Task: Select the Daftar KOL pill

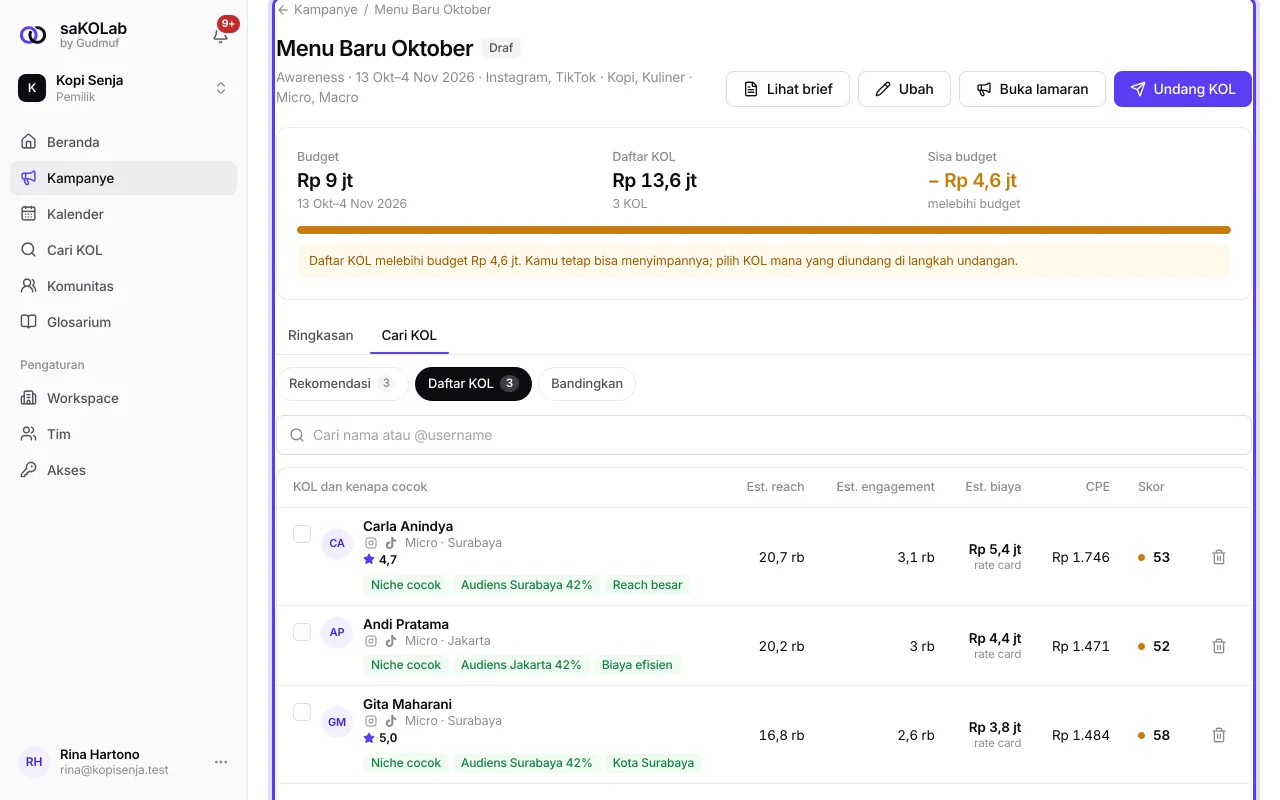Action: coord(473,384)
